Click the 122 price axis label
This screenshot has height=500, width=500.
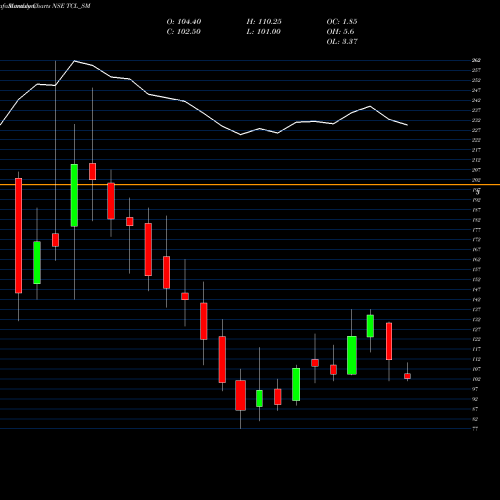(x=476, y=339)
